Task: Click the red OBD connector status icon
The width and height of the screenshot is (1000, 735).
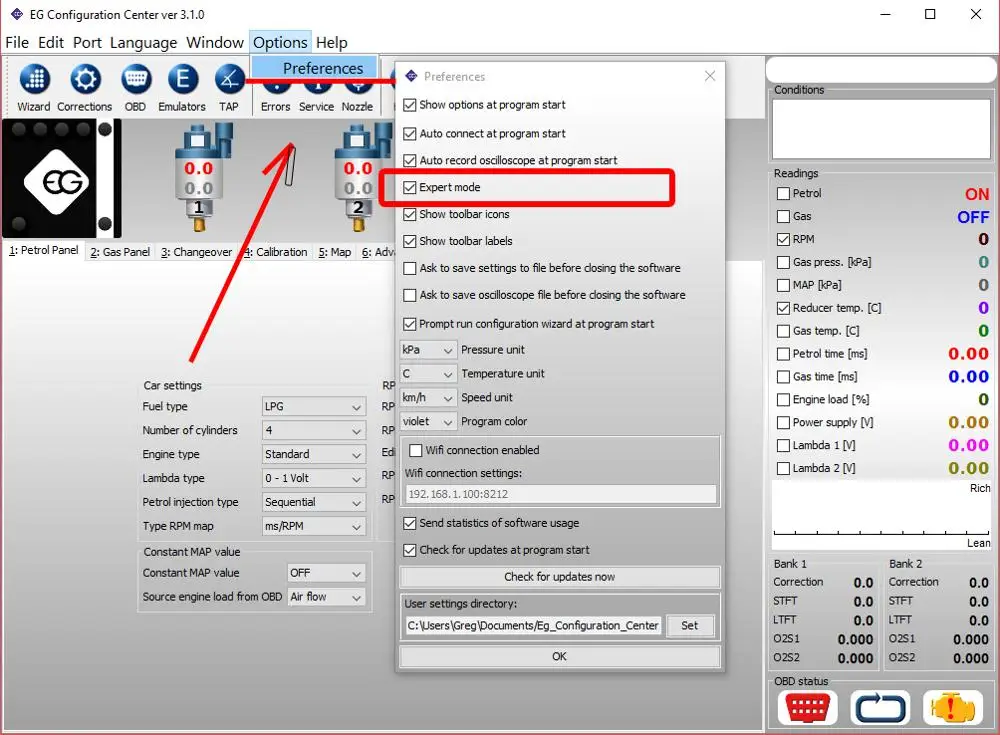Action: [x=807, y=708]
